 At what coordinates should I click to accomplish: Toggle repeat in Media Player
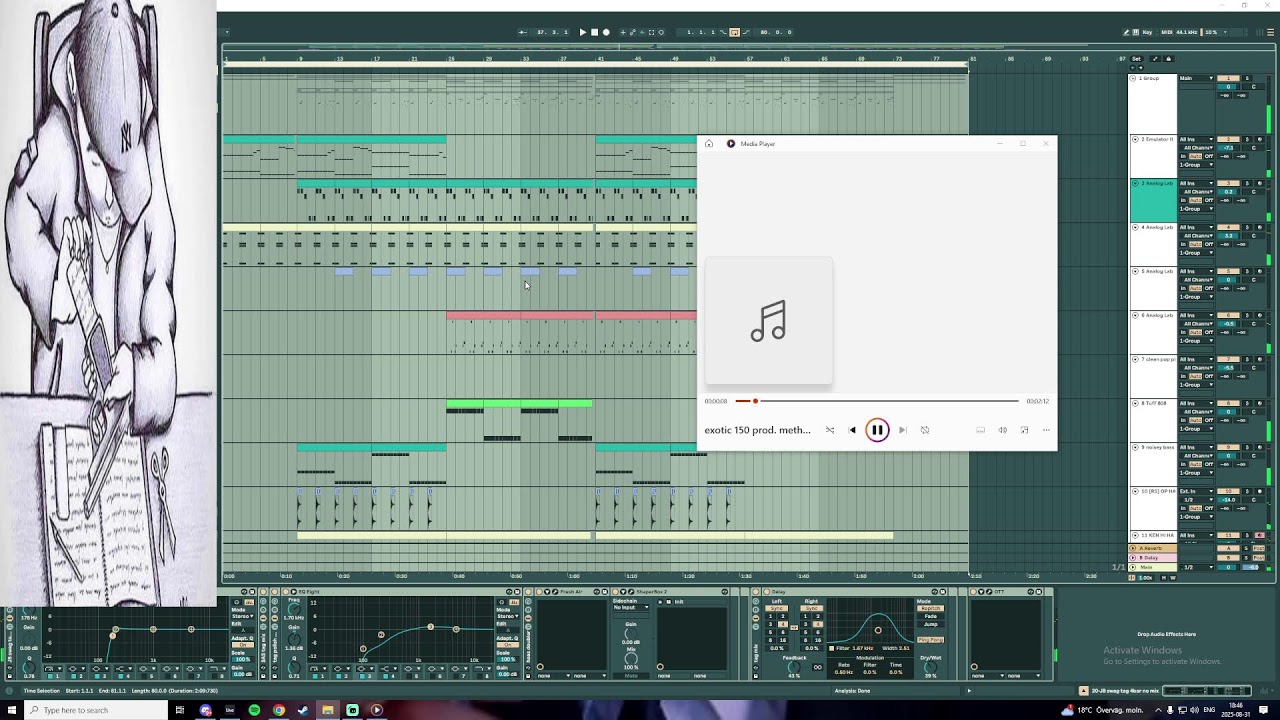[925, 430]
